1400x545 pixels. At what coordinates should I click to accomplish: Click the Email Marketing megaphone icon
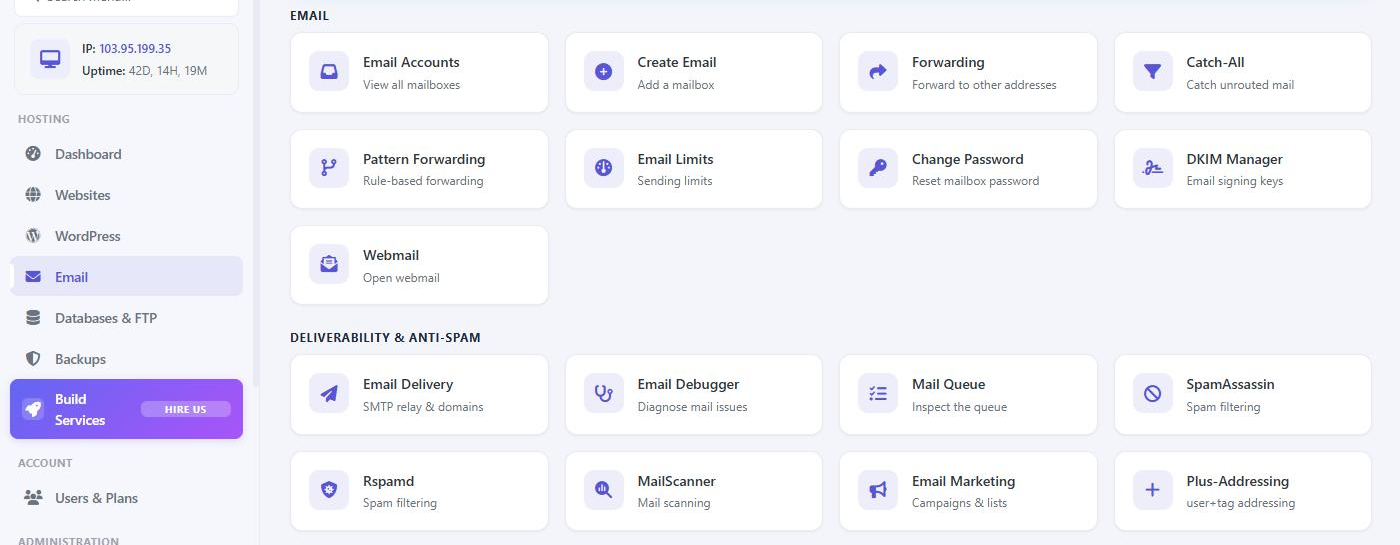[878, 490]
